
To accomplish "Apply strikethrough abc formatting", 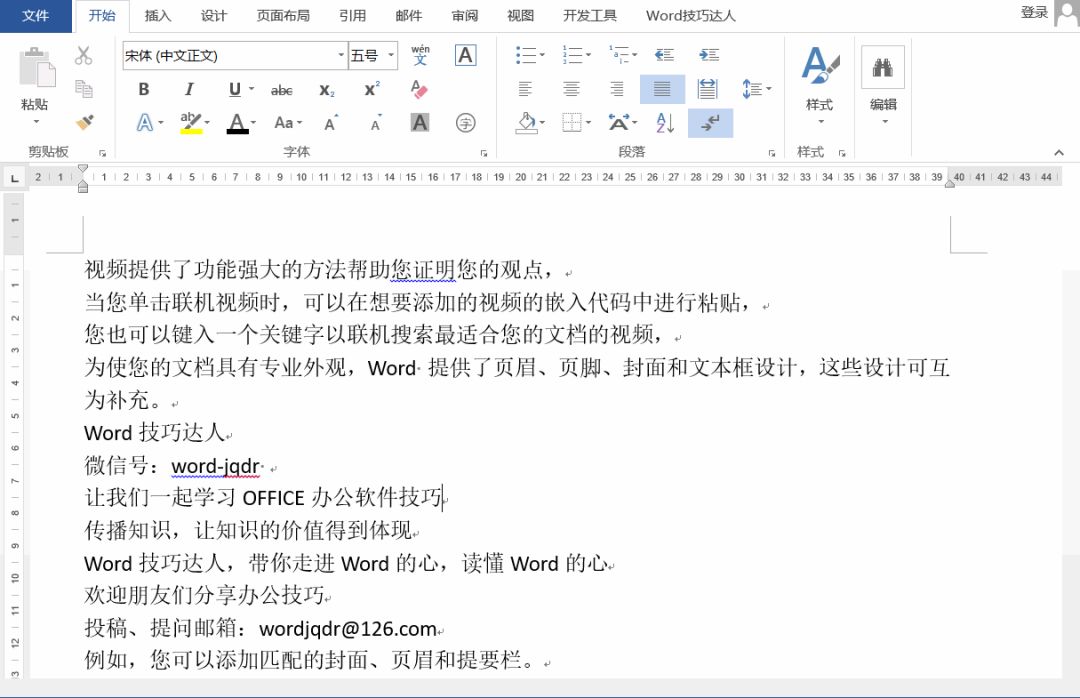I will point(281,90).
